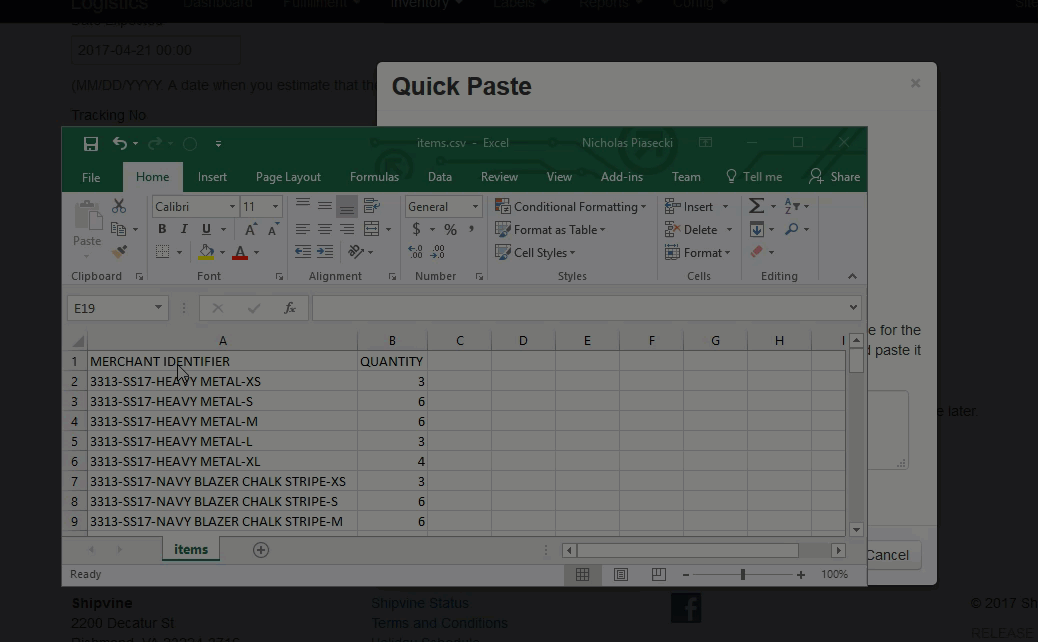This screenshot has width=1038, height=642.
Task: Open the General number format dropdown
Action: click(x=475, y=206)
